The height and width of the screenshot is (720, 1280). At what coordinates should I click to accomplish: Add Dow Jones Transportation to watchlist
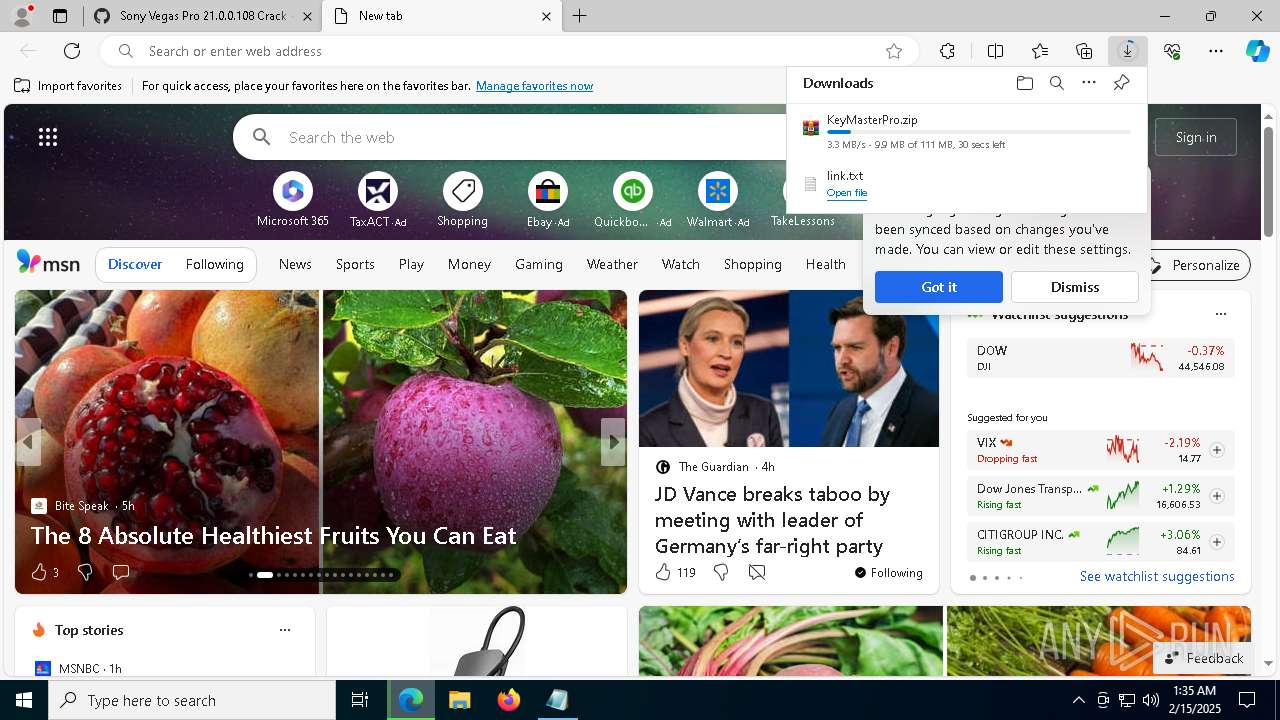click(x=1216, y=496)
